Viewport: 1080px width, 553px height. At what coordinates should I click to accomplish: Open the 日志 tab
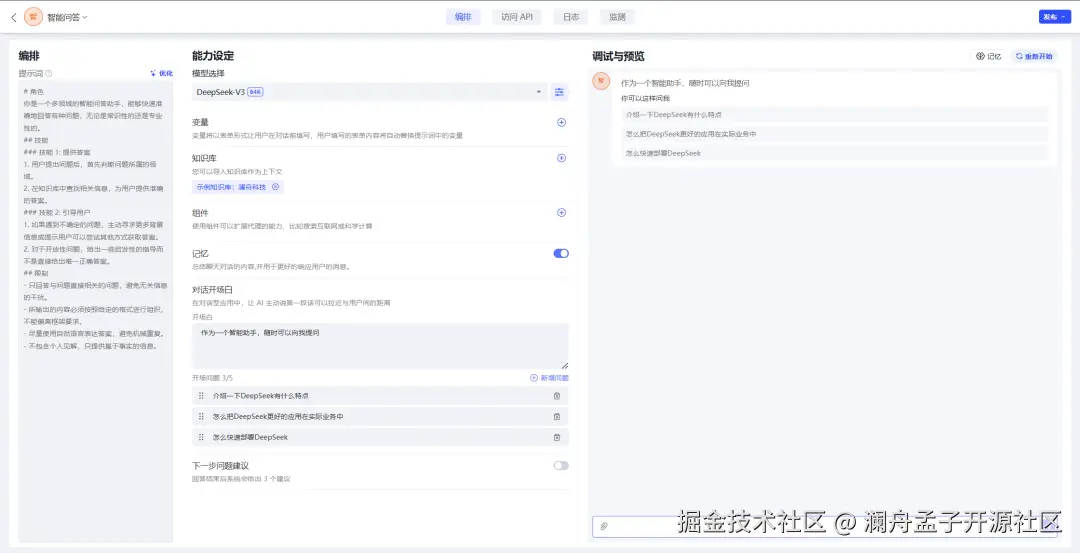[x=570, y=17]
